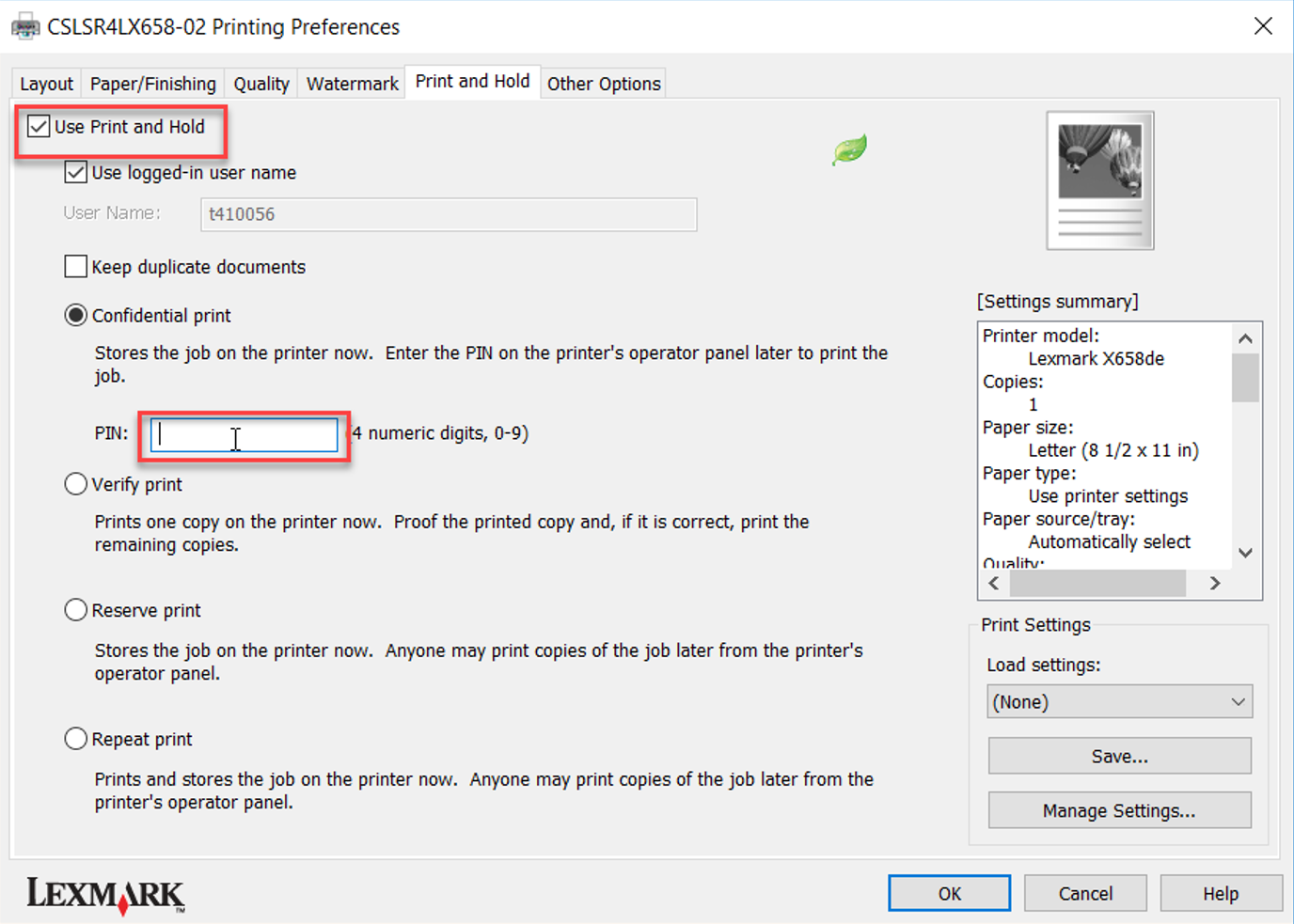Image resolution: width=1294 pixels, height=924 pixels.
Task: Click the User Name field showing t410056
Action: [x=449, y=214]
